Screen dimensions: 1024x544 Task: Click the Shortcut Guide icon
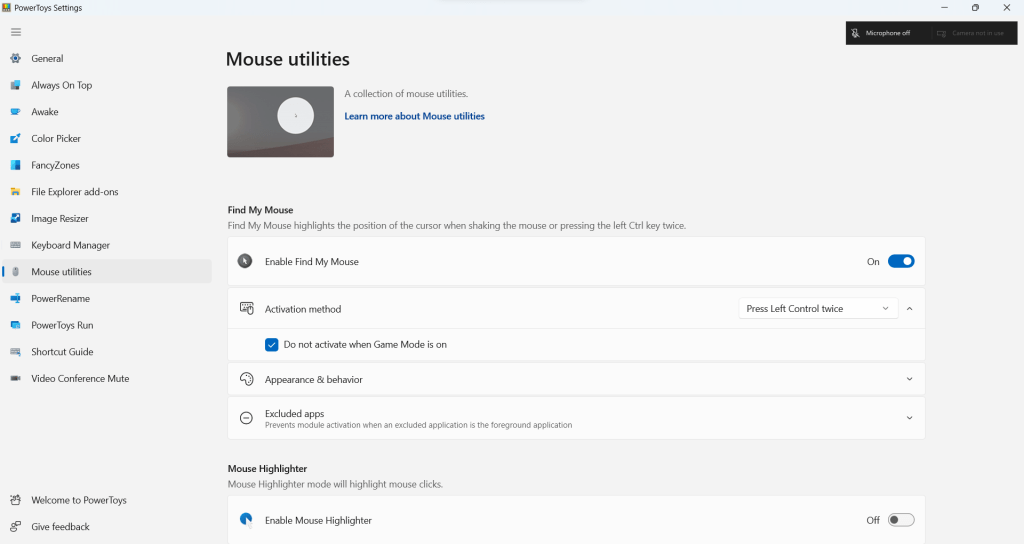[x=16, y=351]
